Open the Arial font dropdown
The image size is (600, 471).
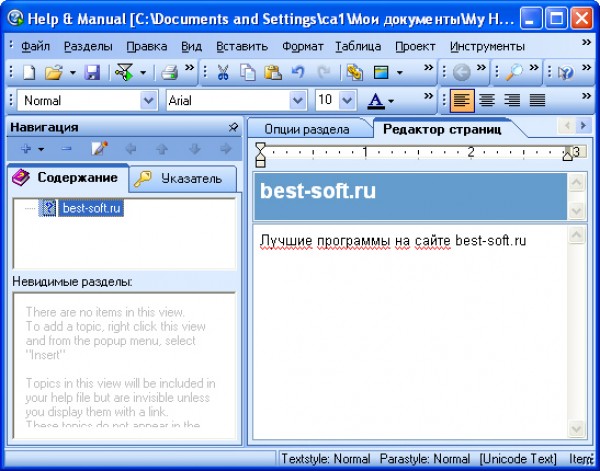point(297,101)
